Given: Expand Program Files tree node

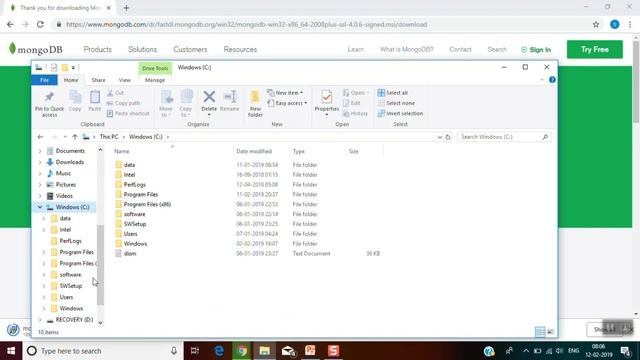Looking at the screenshot, I should click(44, 252).
